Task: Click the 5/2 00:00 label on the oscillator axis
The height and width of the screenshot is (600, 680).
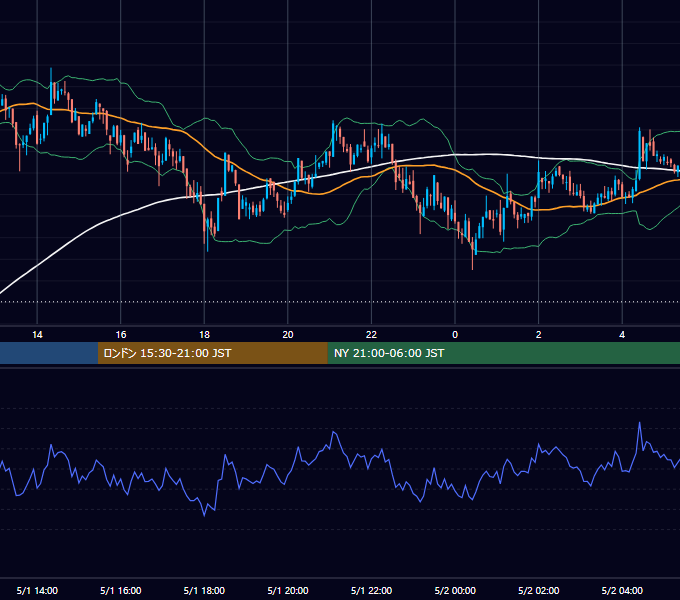Action: [x=455, y=590]
